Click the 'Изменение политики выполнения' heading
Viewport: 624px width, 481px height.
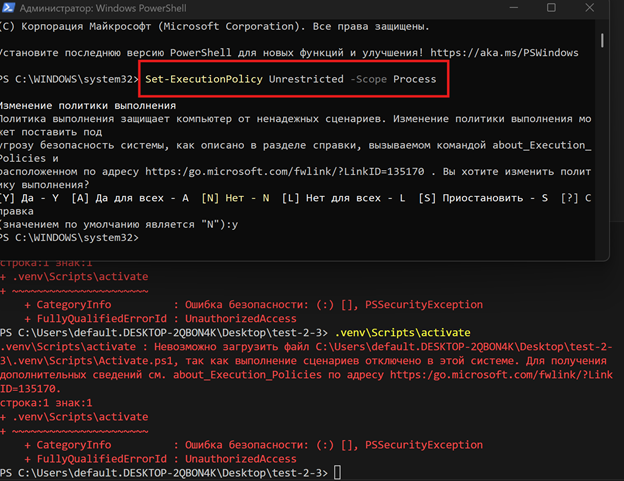(88, 105)
